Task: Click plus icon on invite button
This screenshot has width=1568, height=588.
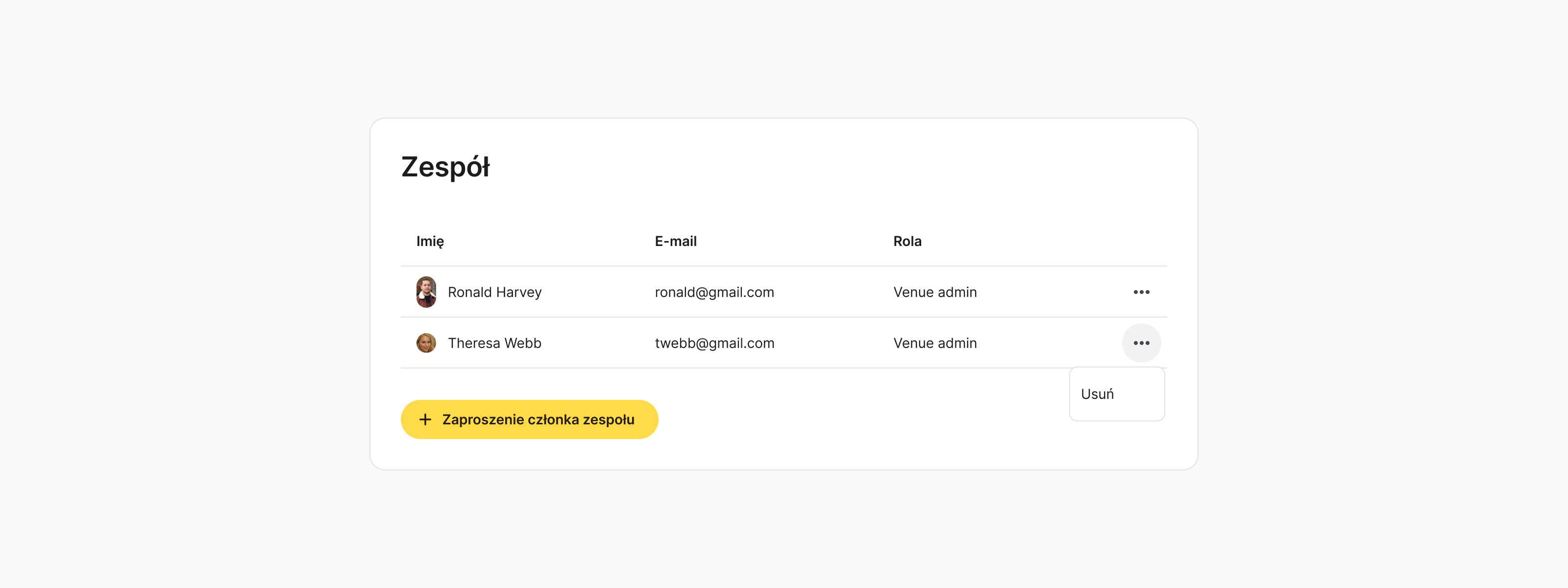Action: pyautogui.click(x=425, y=419)
